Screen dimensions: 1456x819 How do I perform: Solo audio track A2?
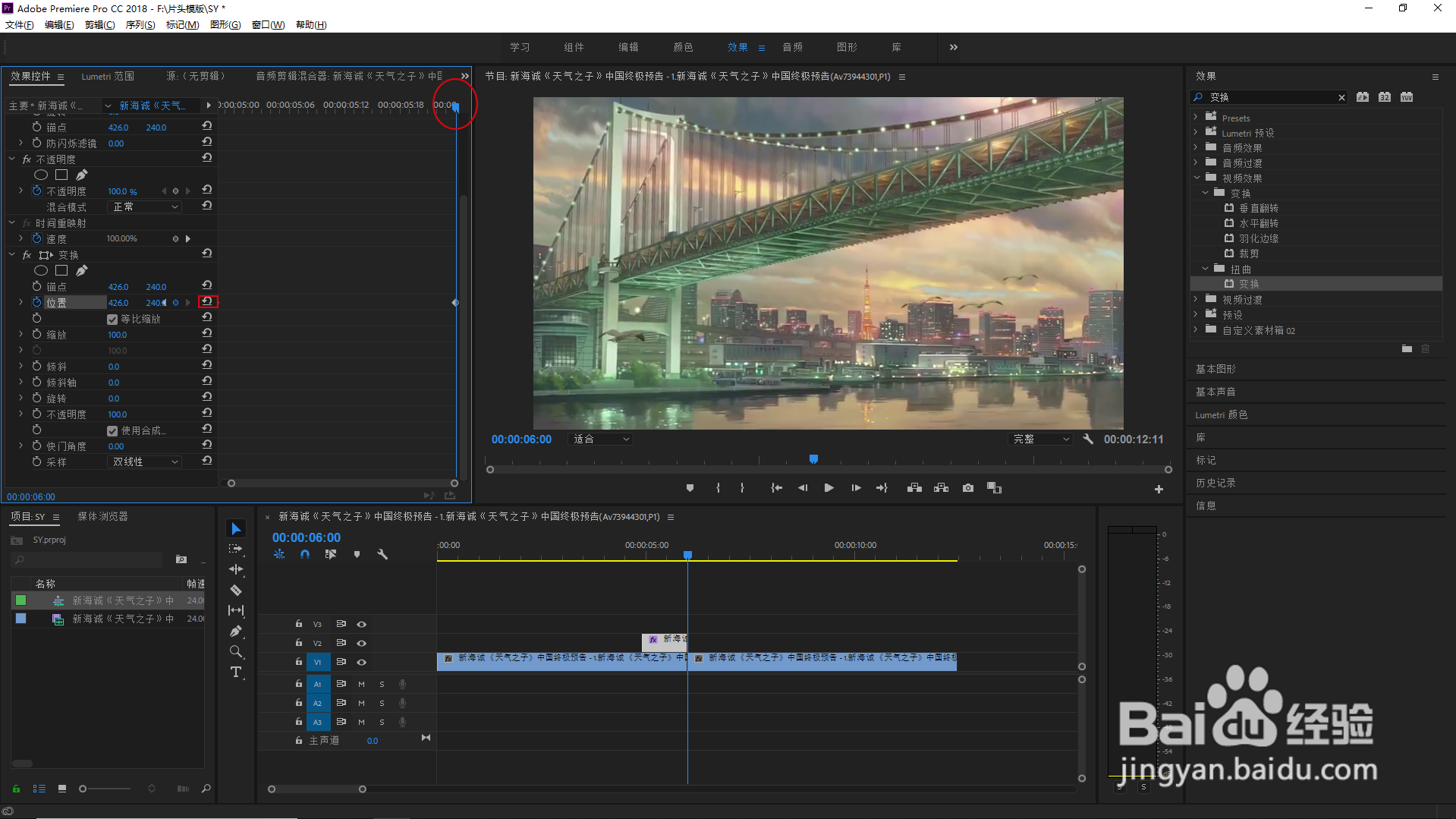point(382,703)
